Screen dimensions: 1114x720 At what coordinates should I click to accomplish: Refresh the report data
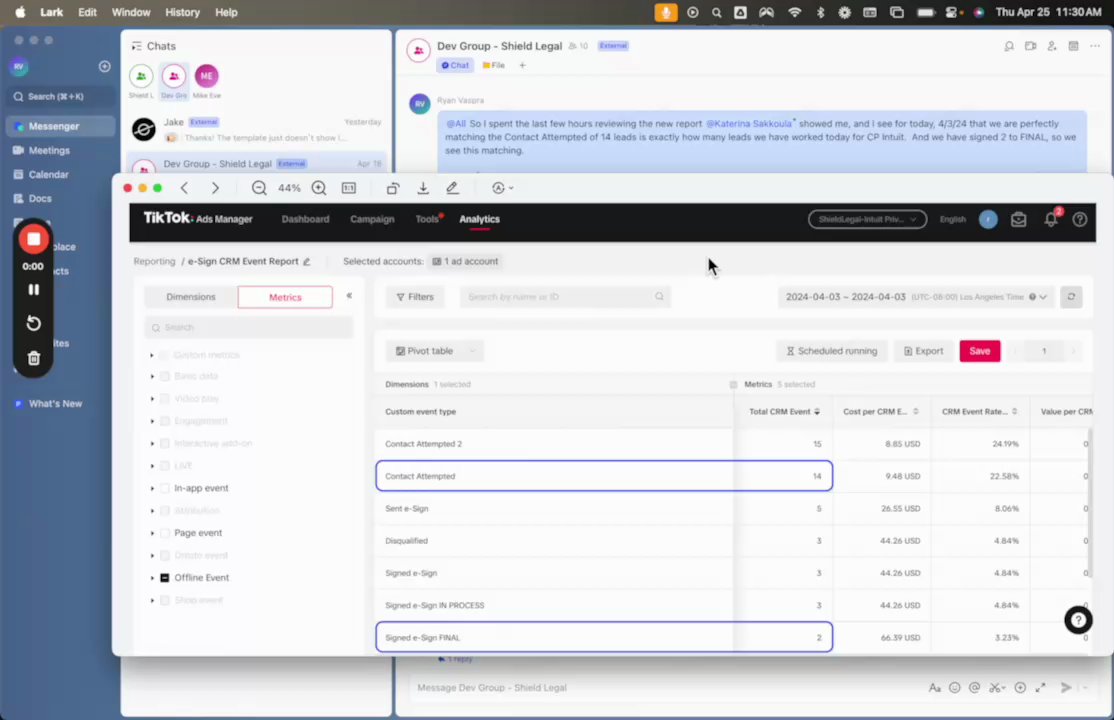(x=1071, y=296)
